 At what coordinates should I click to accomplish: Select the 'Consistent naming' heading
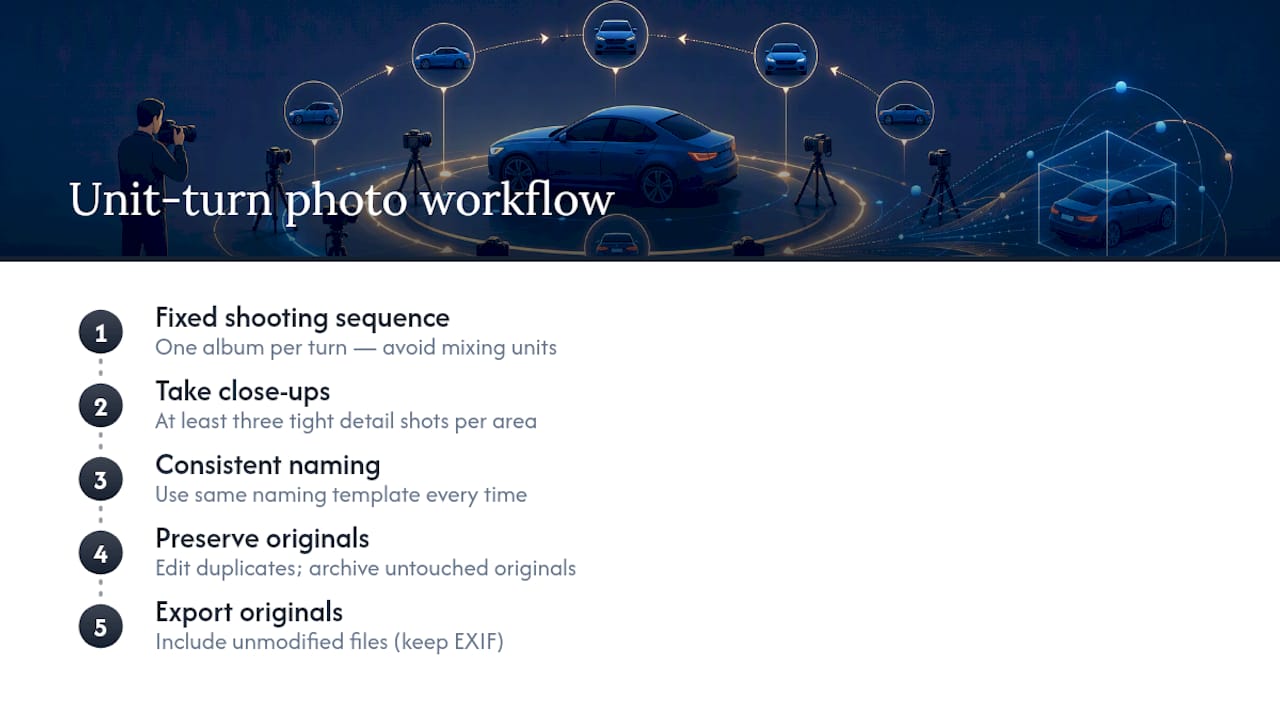tap(267, 465)
